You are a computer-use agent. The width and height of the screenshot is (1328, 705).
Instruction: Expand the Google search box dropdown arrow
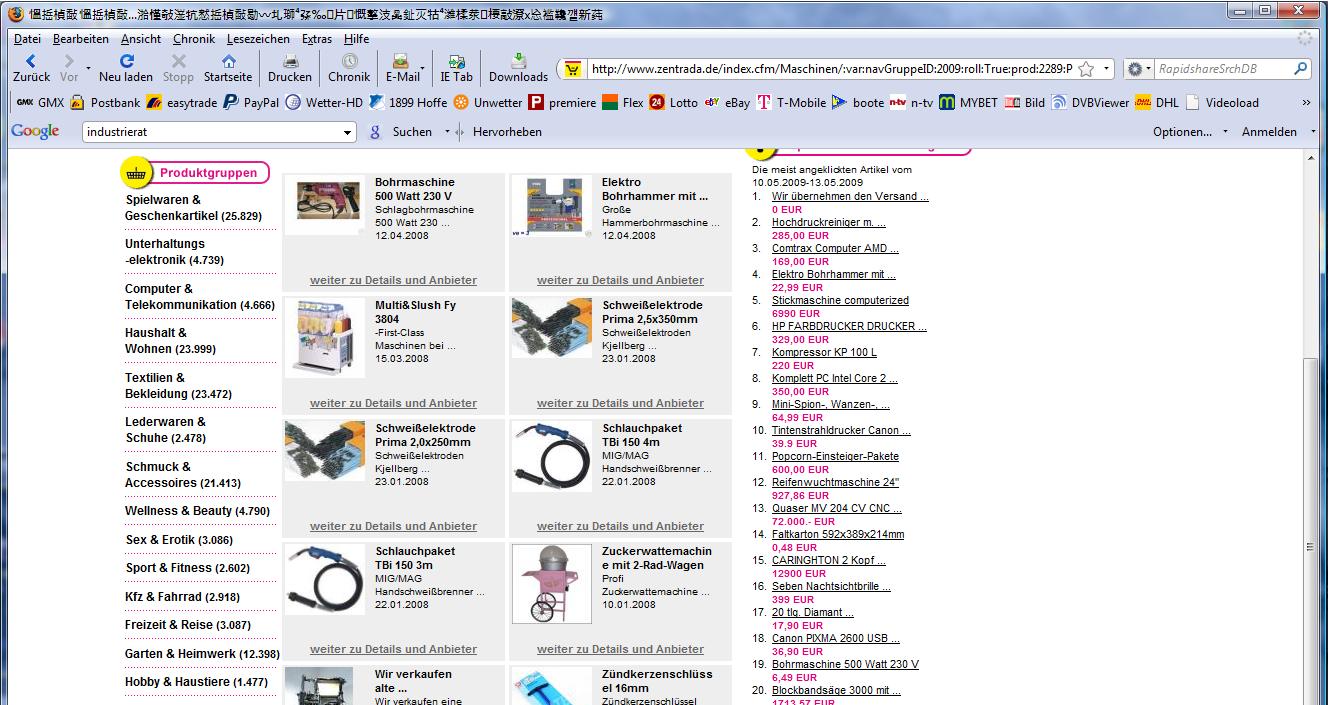[x=348, y=132]
